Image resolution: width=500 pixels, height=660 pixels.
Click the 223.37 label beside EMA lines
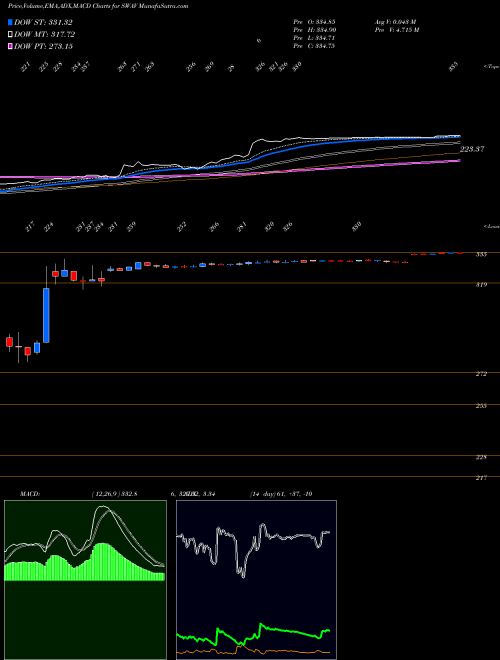[472, 149]
